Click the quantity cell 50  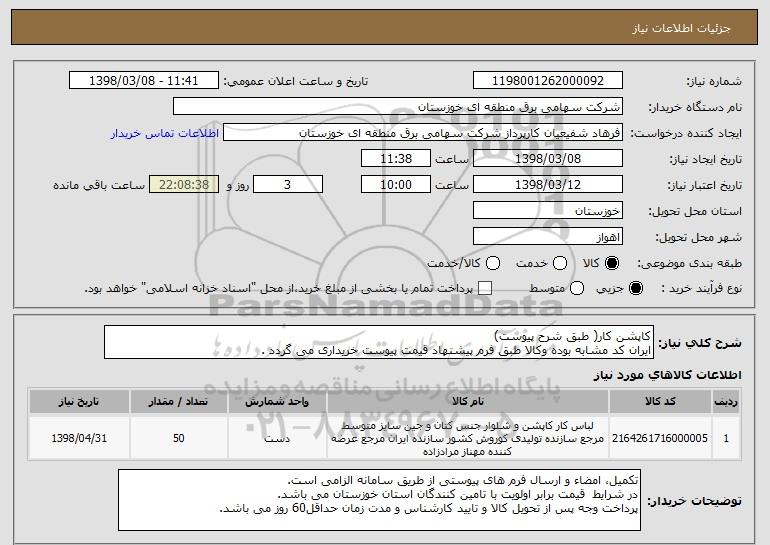[x=178, y=438]
